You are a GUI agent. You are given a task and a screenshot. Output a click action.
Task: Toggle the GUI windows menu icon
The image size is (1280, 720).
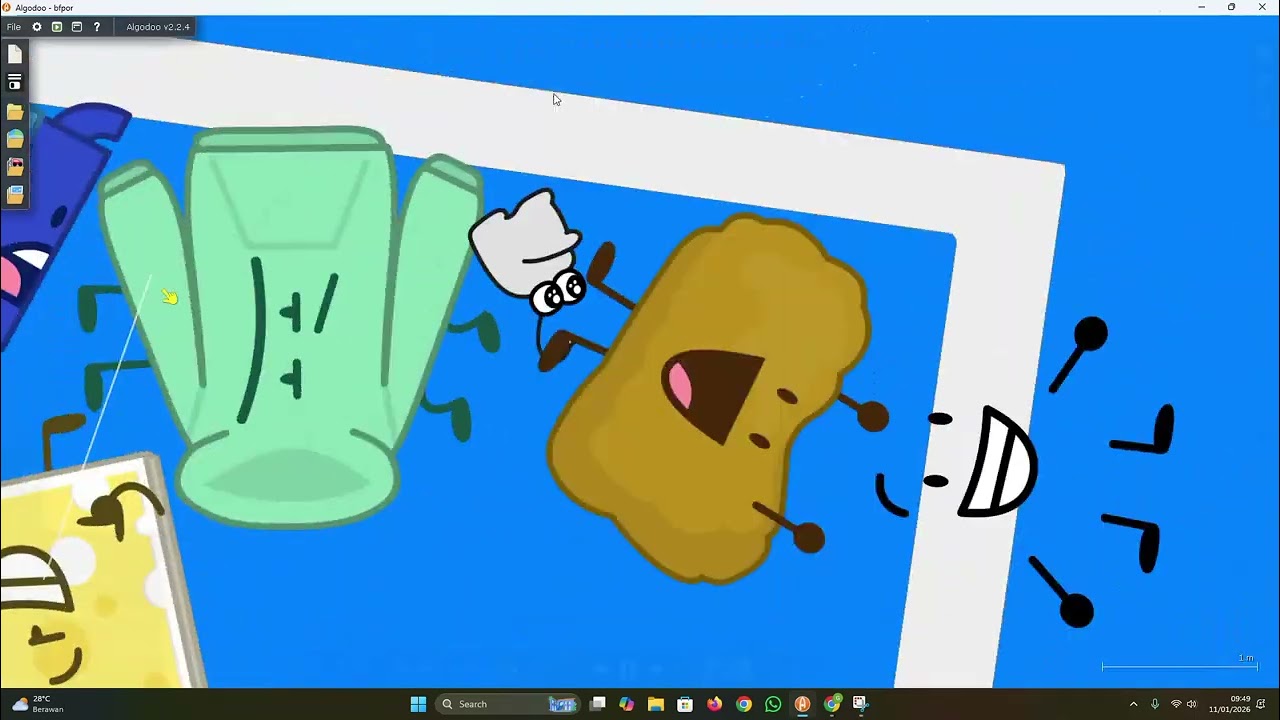[x=77, y=27]
